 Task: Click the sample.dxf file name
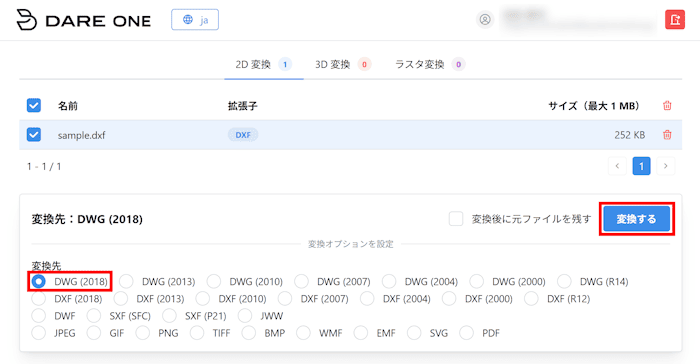point(81,135)
